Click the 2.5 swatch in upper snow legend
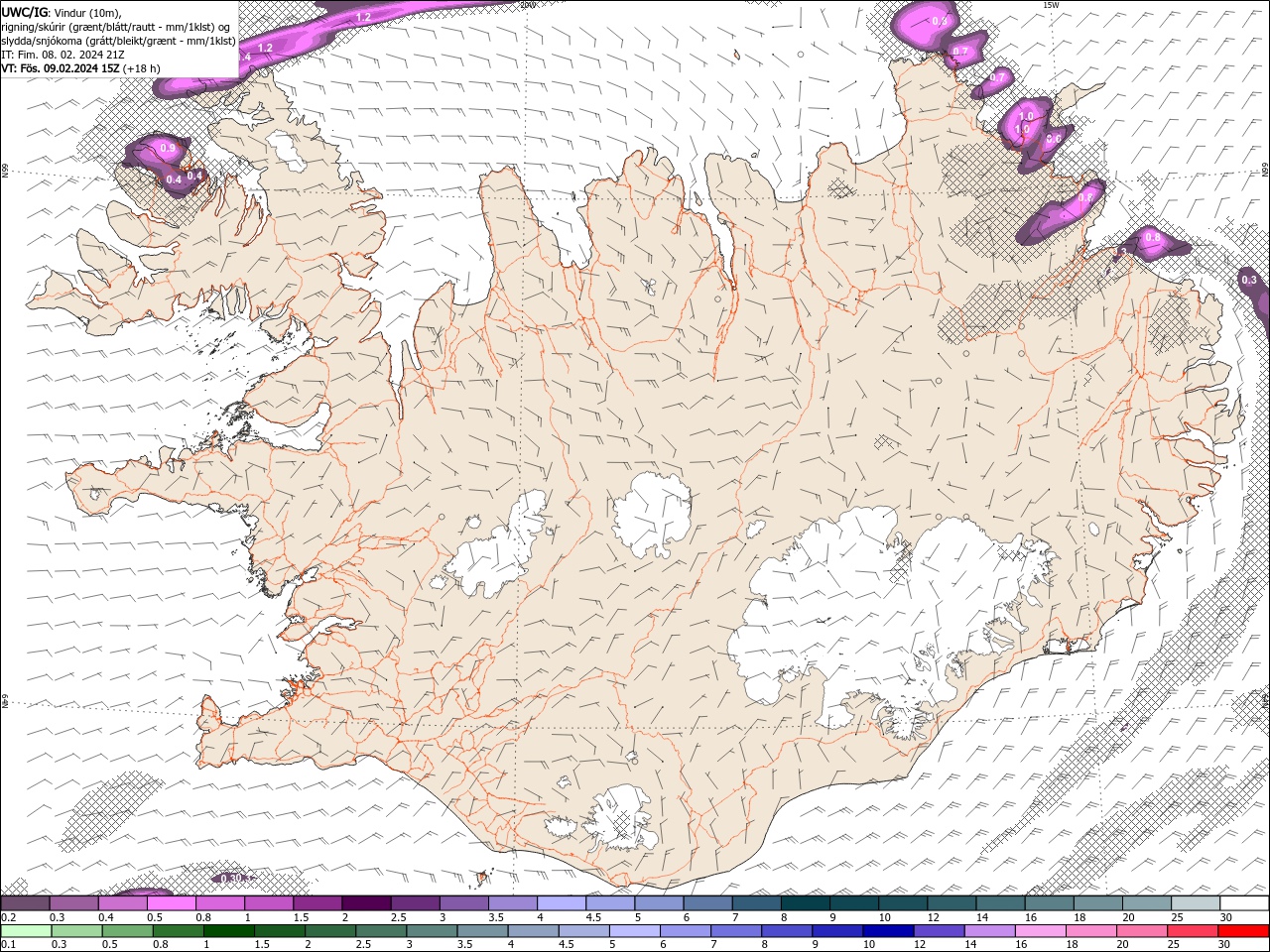 click(415, 903)
